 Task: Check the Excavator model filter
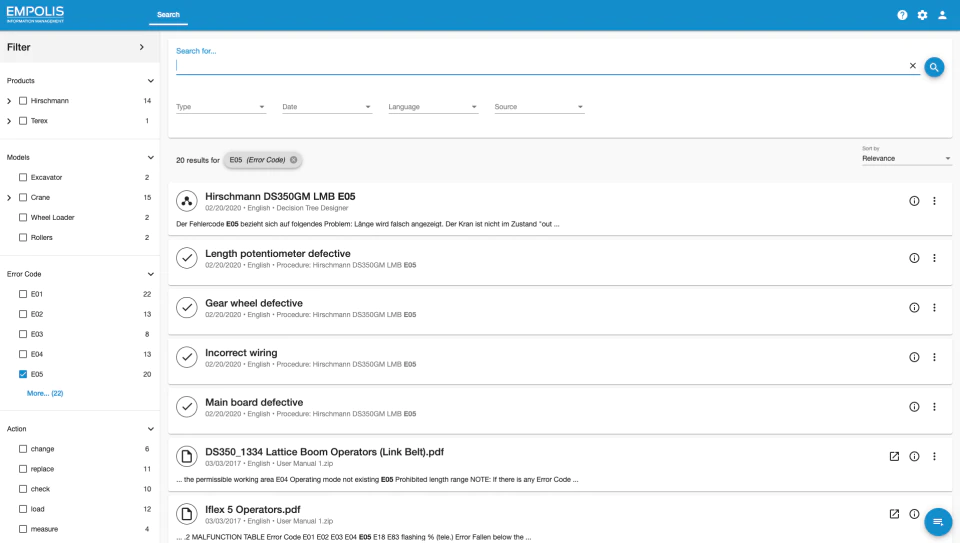pyautogui.click(x=23, y=177)
